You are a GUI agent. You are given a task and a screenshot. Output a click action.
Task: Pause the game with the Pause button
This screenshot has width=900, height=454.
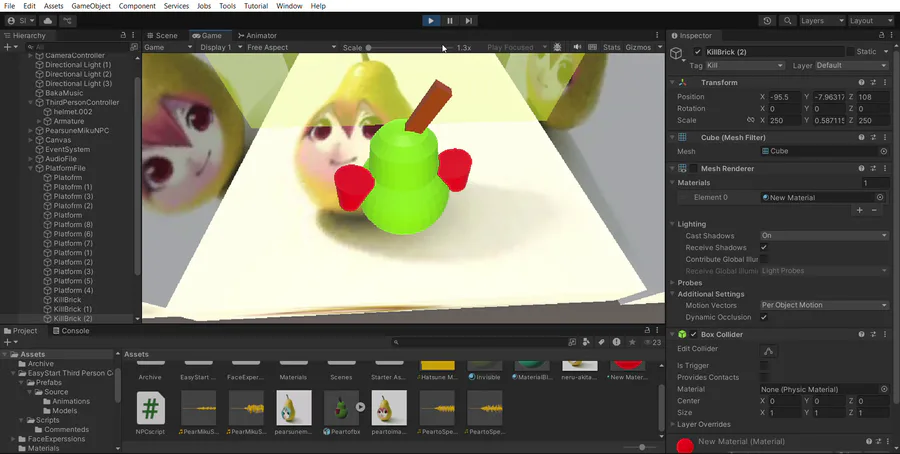450,20
